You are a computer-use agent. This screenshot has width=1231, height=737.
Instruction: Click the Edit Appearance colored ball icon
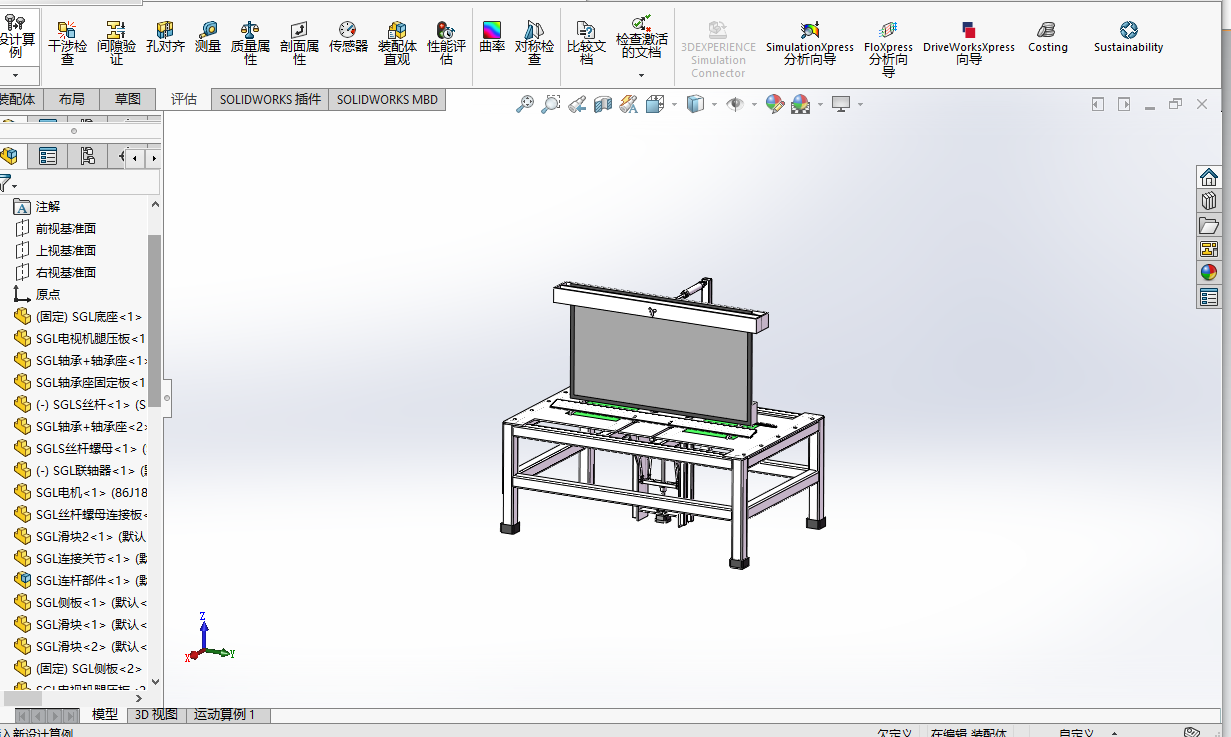click(774, 104)
